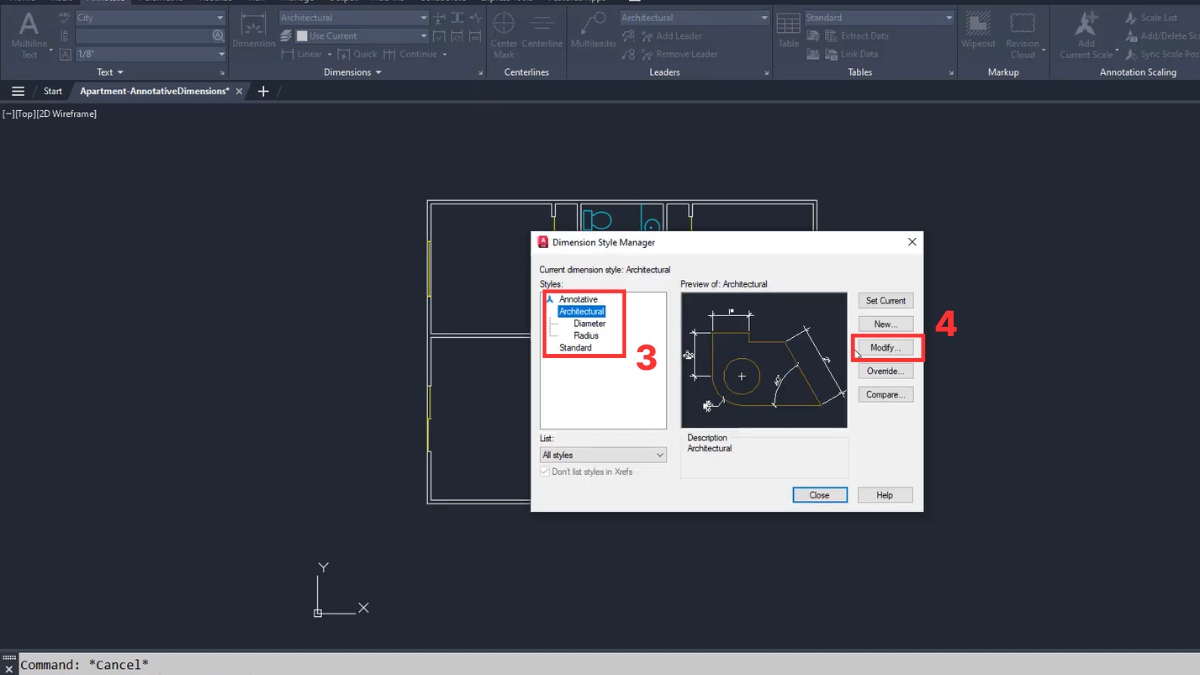This screenshot has height=675, width=1200.
Task: Select the Multiline Text tool
Action: coord(29,35)
